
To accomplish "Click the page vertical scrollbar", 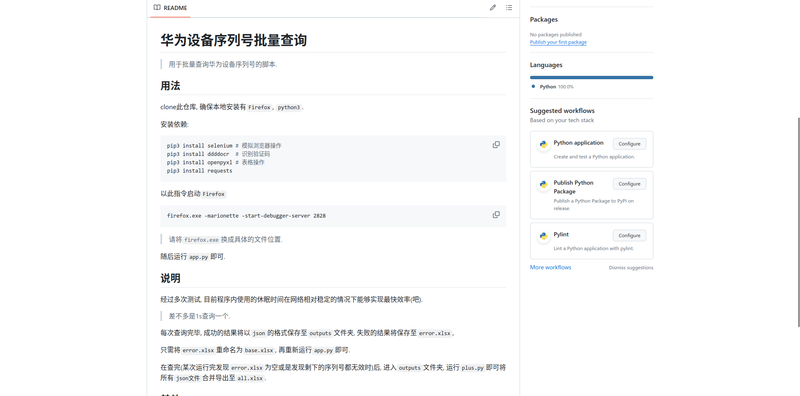I will coord(798,222).
